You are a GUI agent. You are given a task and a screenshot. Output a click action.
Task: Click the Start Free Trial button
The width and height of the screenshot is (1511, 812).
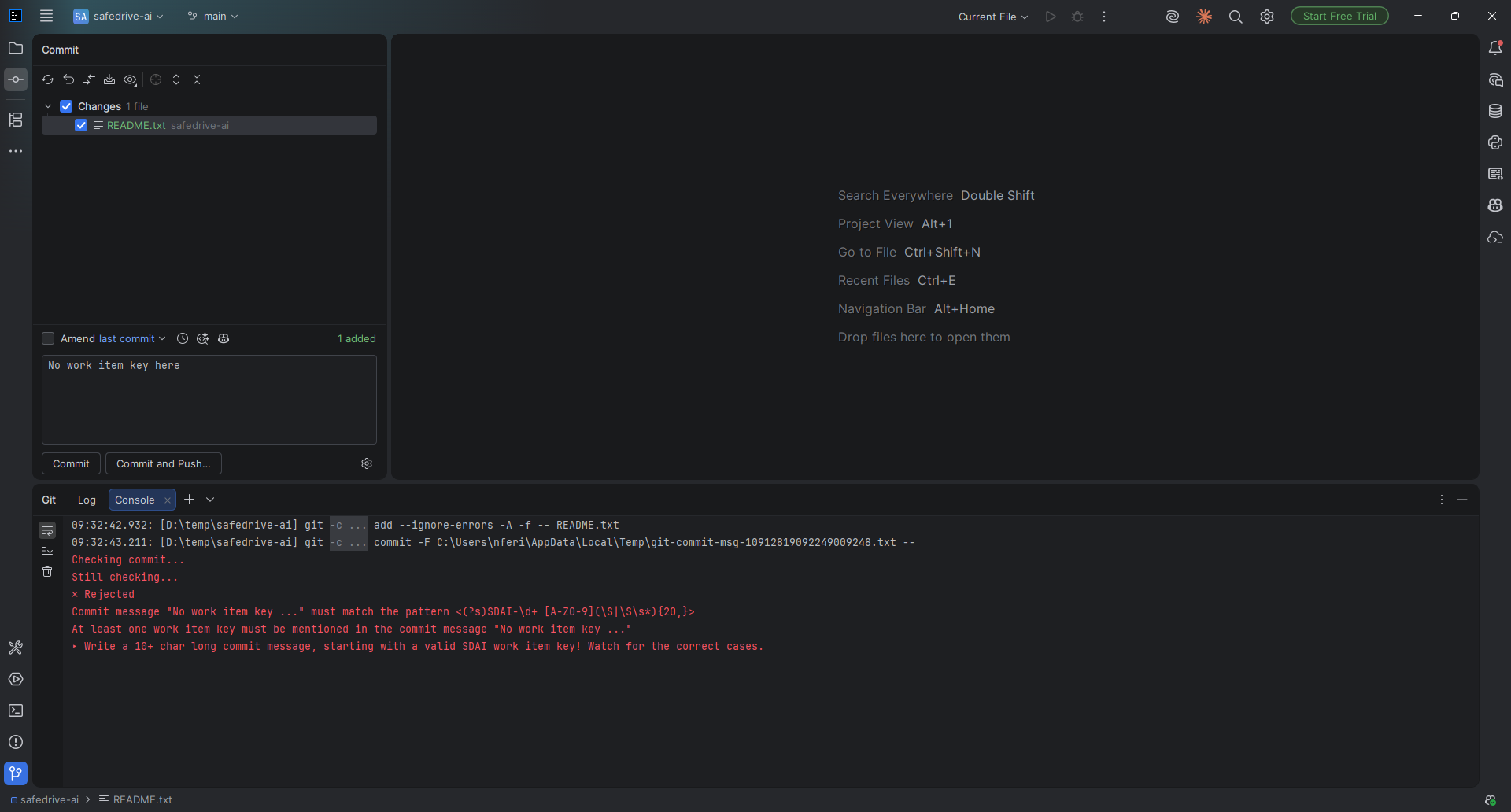pos(1339,16)
